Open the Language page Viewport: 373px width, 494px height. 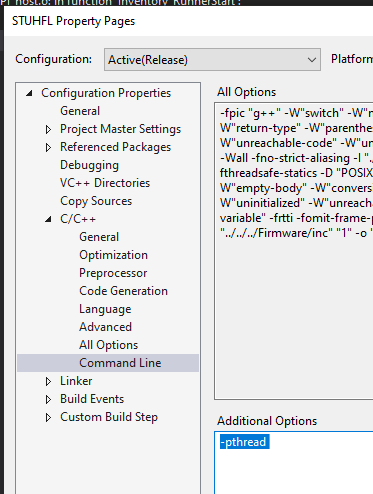tap(105, 309)
